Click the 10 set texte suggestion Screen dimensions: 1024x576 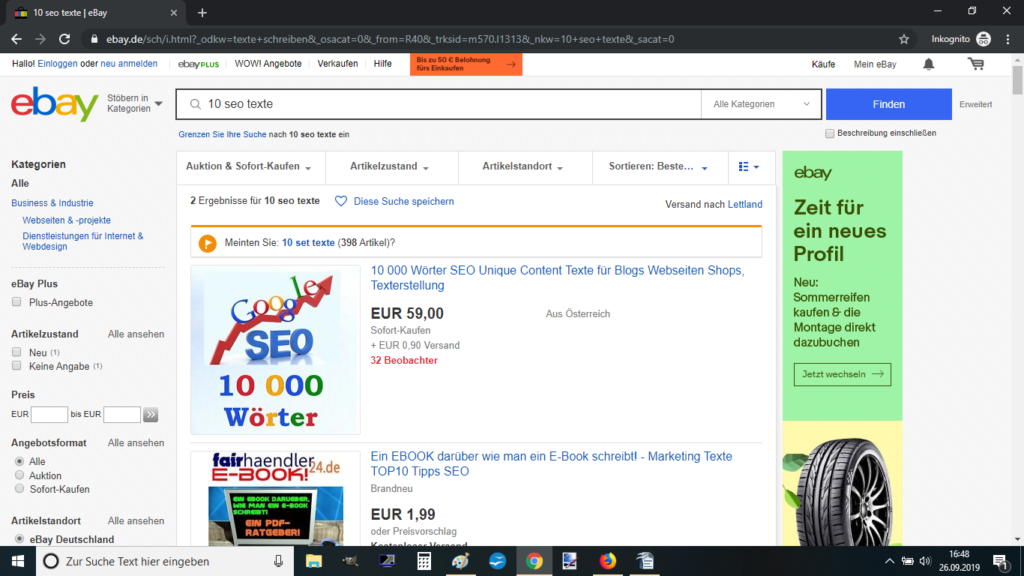(x=308, y=242)
